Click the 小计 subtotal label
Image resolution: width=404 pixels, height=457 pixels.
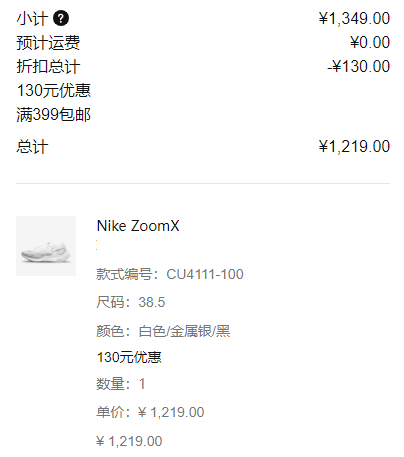32,19
